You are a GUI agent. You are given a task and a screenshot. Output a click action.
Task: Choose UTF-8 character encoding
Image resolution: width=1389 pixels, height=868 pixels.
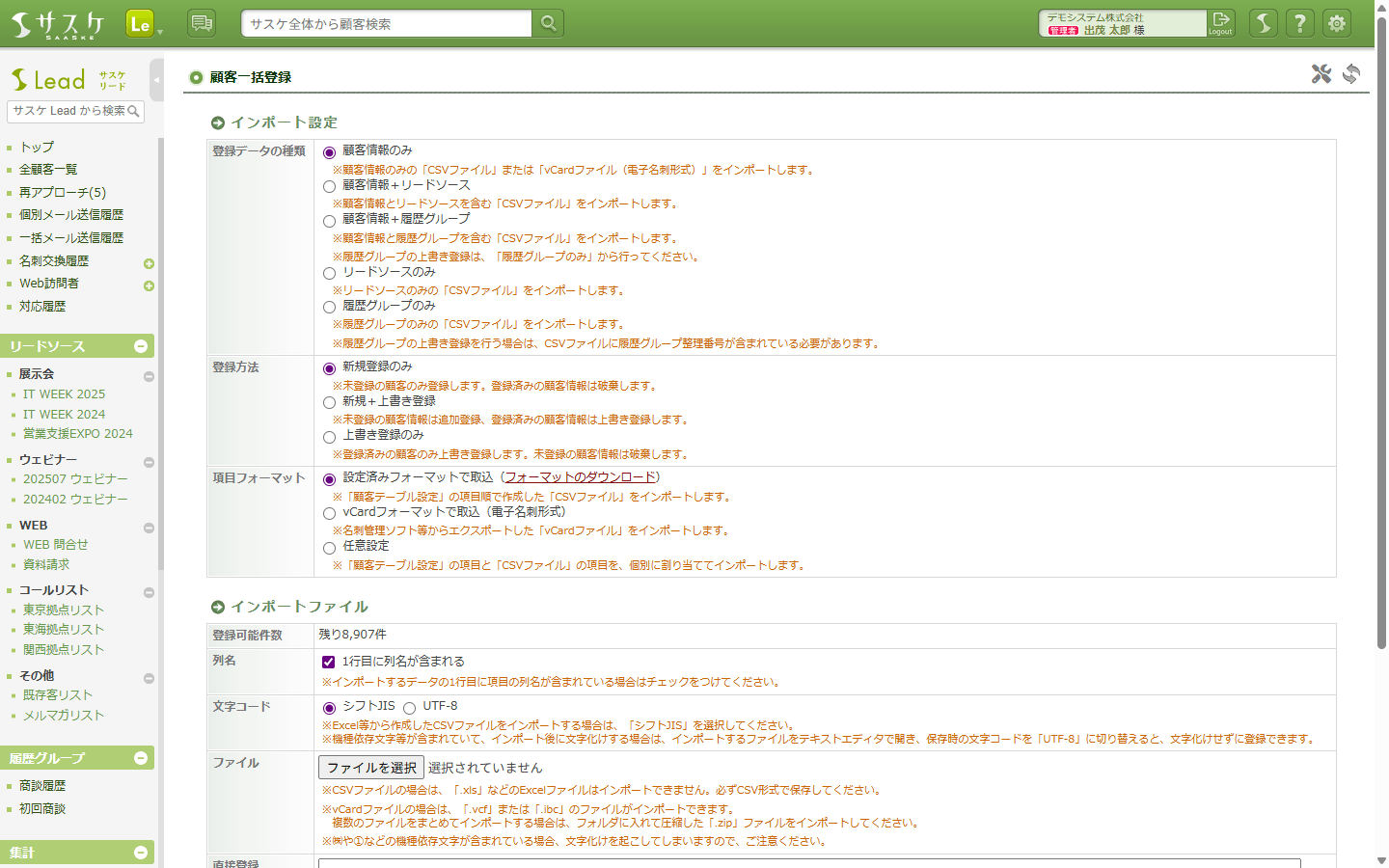pos(410,708)
